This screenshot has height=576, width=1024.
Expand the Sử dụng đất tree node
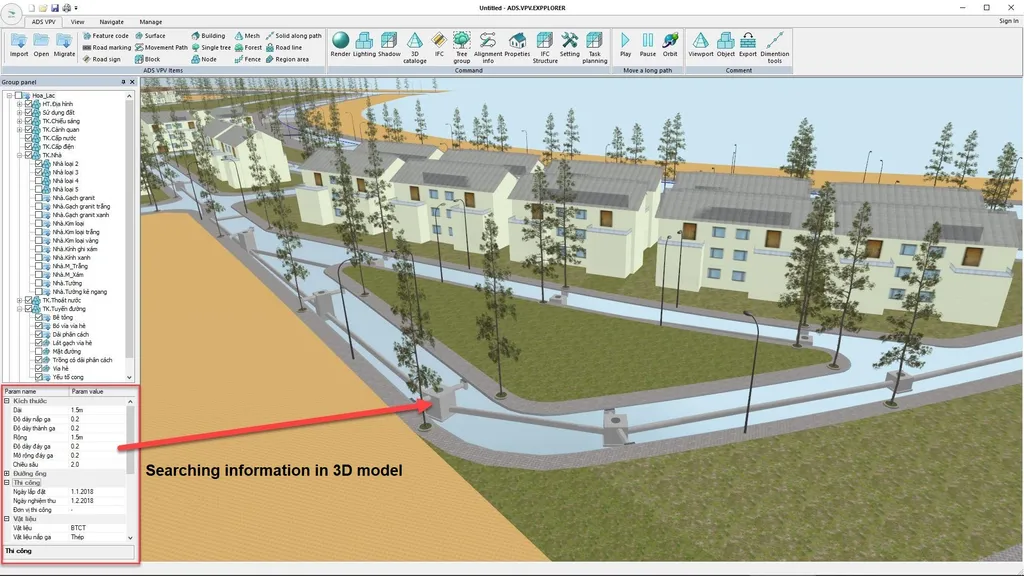coord(20,112)
